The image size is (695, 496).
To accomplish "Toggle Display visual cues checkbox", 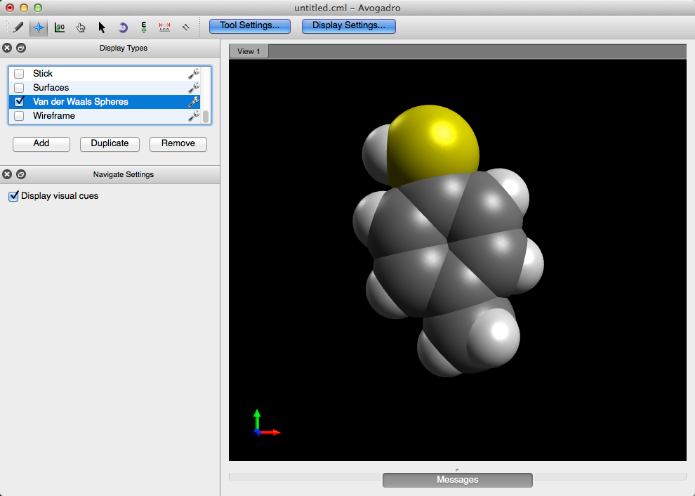I will 14,196.
